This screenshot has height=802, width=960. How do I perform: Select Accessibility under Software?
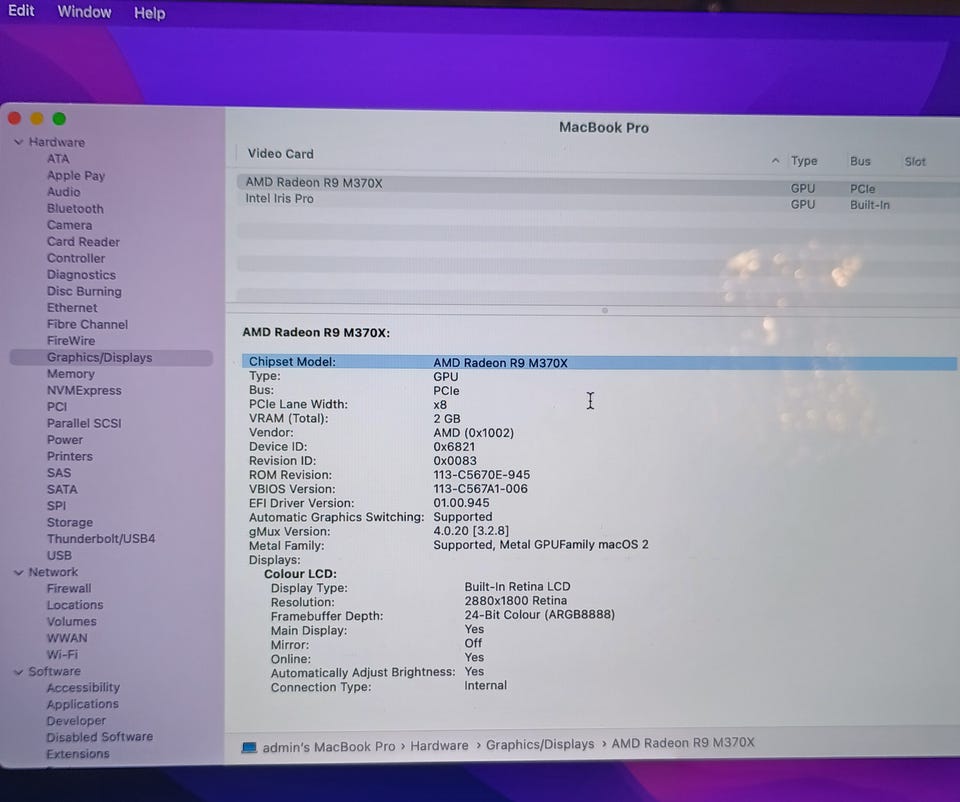coord(83,688)
